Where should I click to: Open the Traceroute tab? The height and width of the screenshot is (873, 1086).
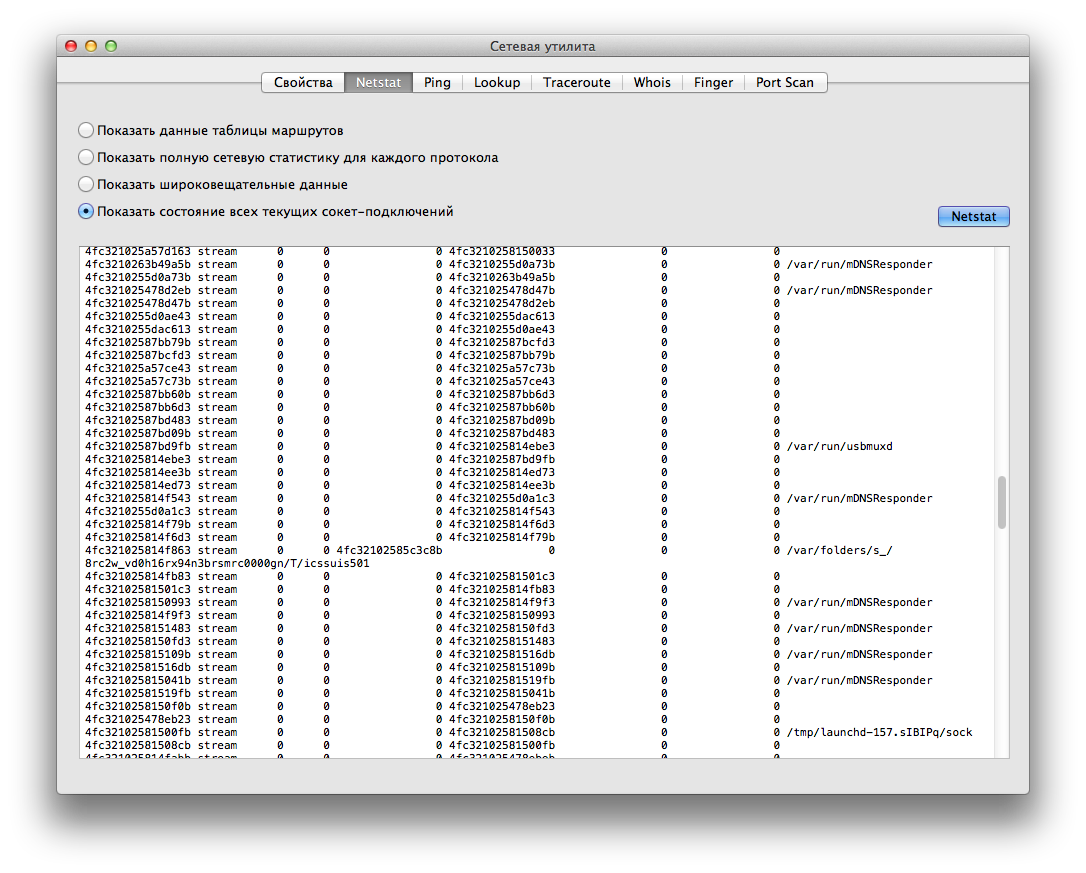(x=576, y=83)
